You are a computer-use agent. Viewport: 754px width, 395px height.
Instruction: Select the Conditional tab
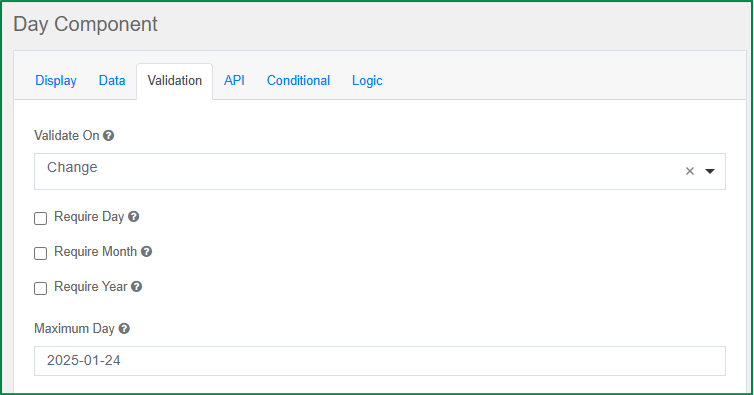(x=298, y=80)
